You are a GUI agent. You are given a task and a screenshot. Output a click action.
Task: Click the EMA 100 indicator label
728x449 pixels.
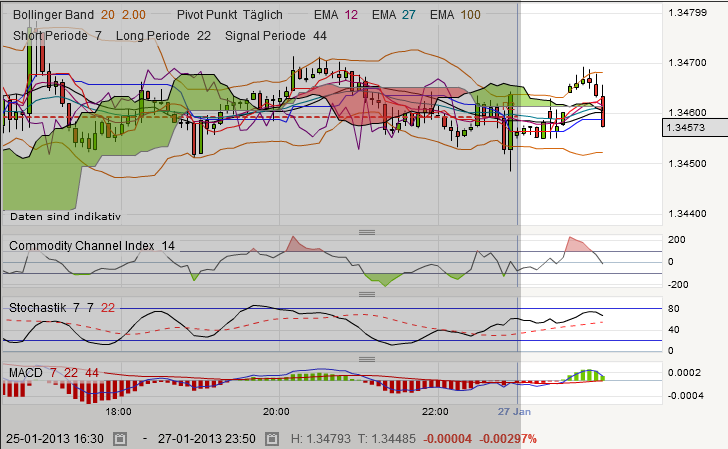tap(455, 15)
